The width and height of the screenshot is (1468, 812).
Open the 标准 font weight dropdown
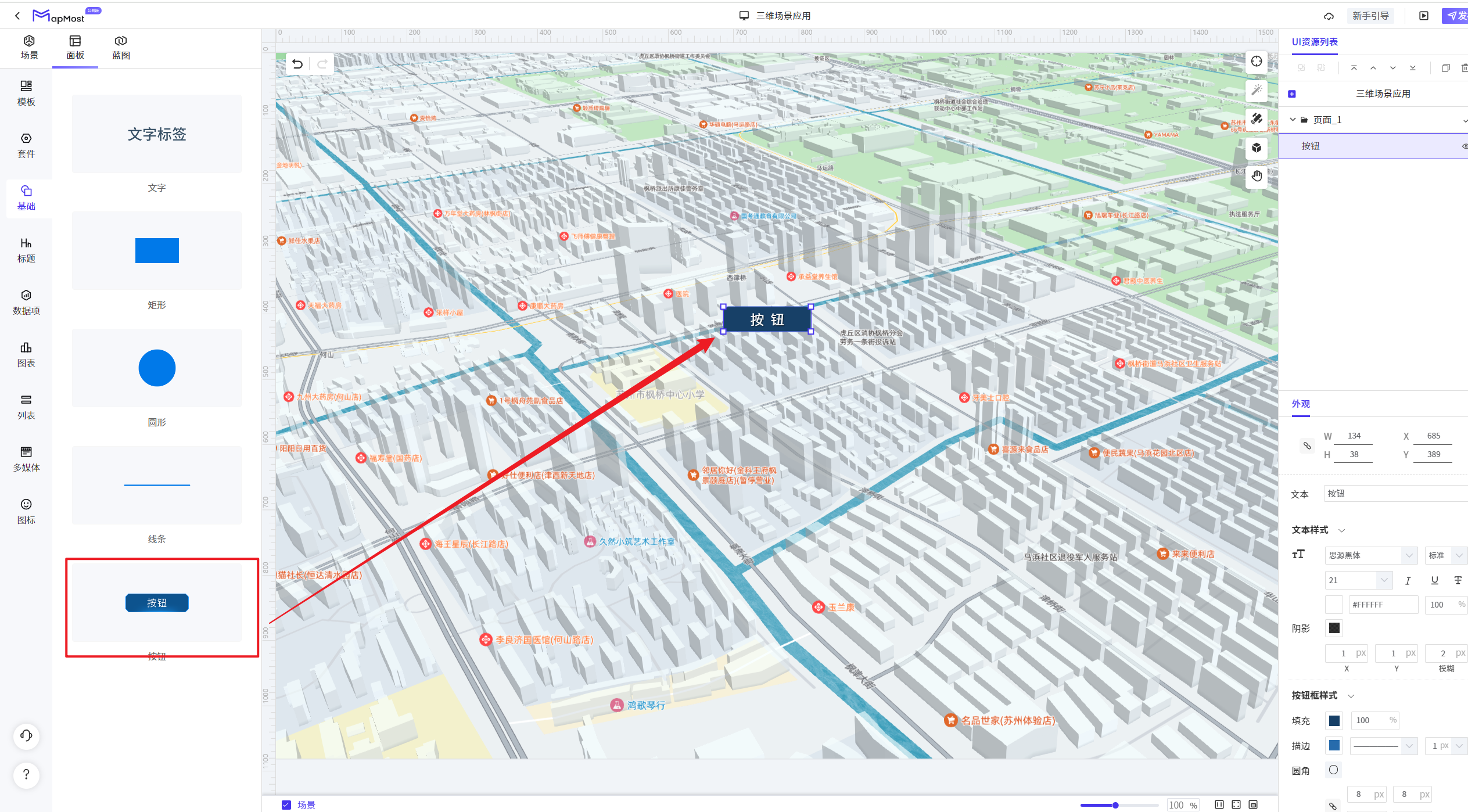click(x=1447, y=555)
